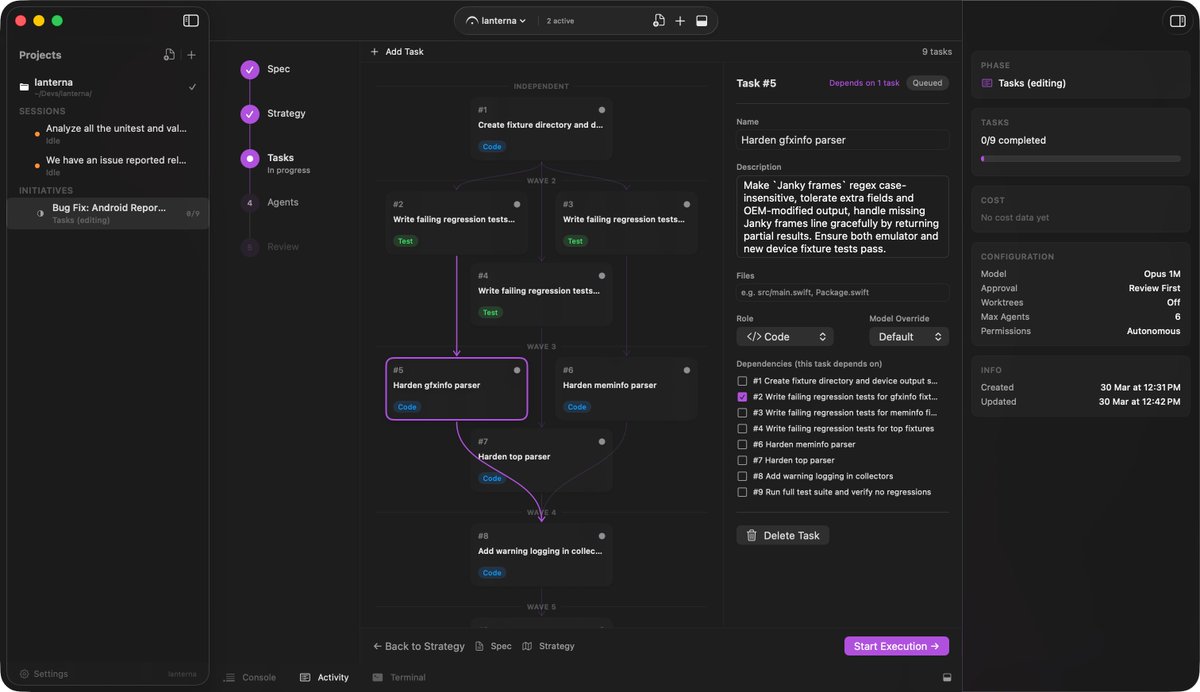Switch to the Activity tab
The width and height of the screenshot is (1200, 692).
324,677
